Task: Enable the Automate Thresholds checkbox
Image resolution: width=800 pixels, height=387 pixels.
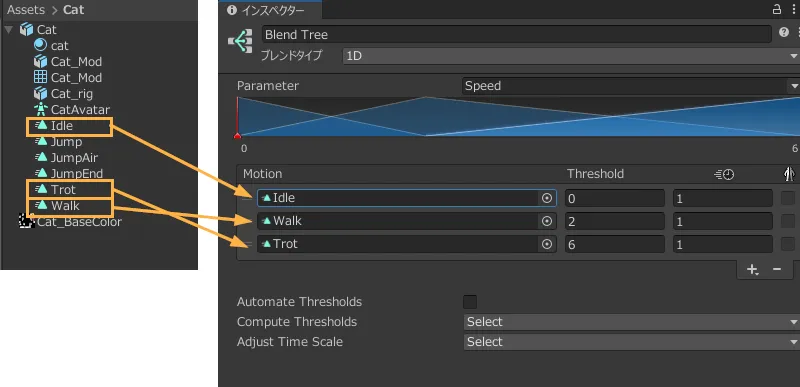Action: (470, 301)
